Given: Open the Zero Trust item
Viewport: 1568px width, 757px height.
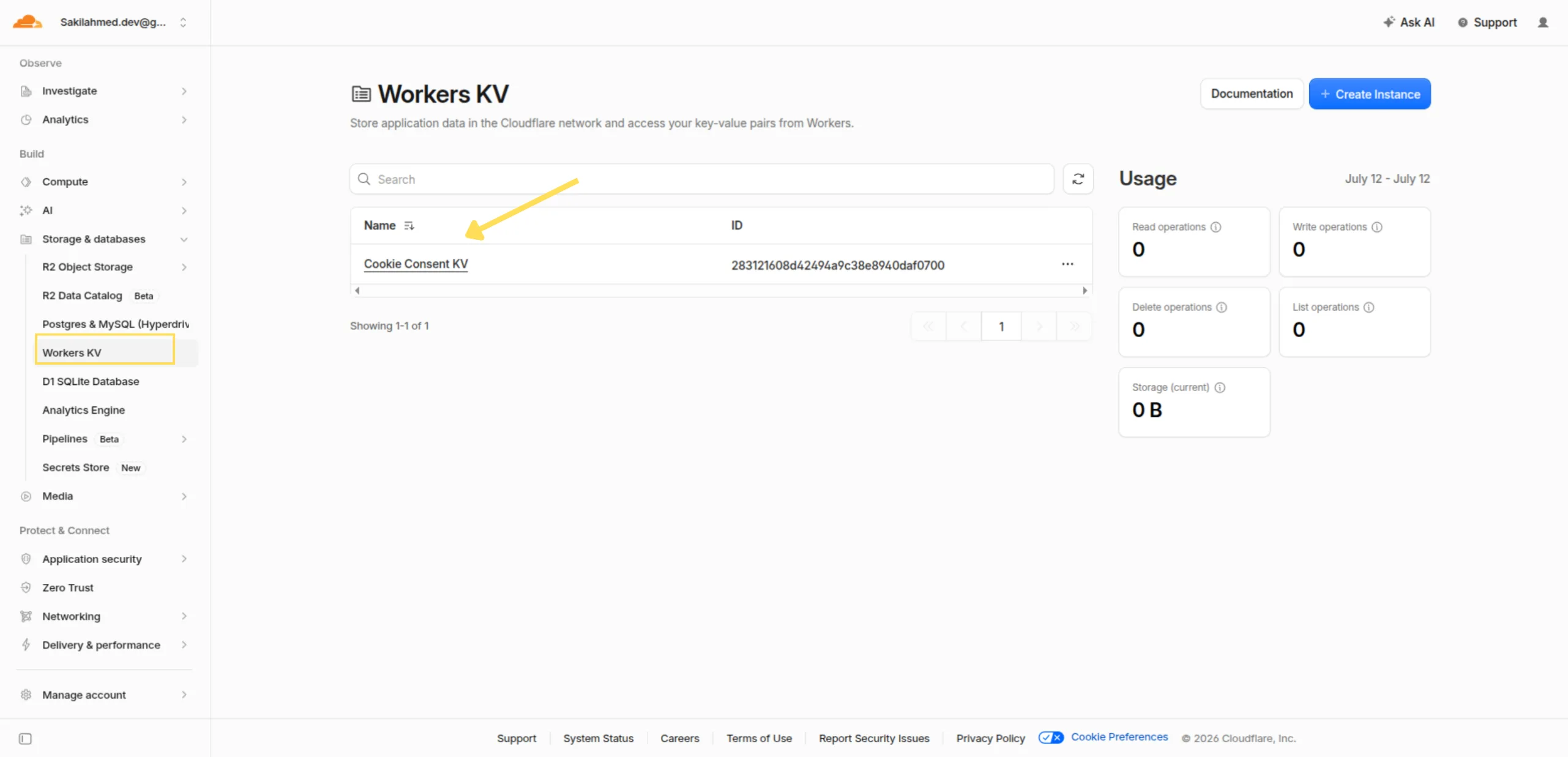Looking at the screenshot, I should pos(67,587).
